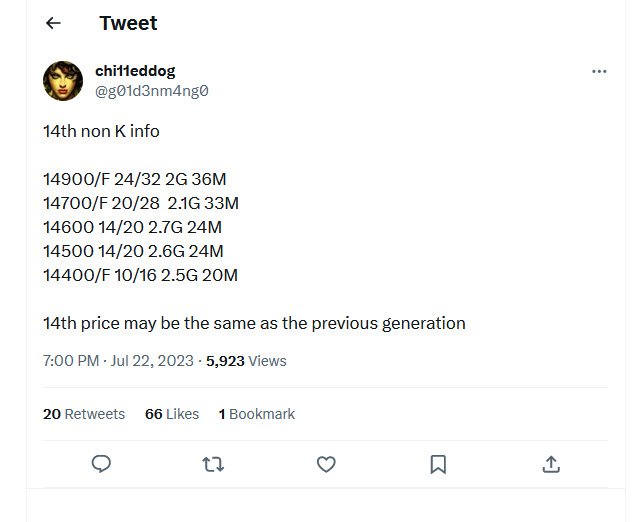Open the 1 Bookmark count

[x=257, y=414]
